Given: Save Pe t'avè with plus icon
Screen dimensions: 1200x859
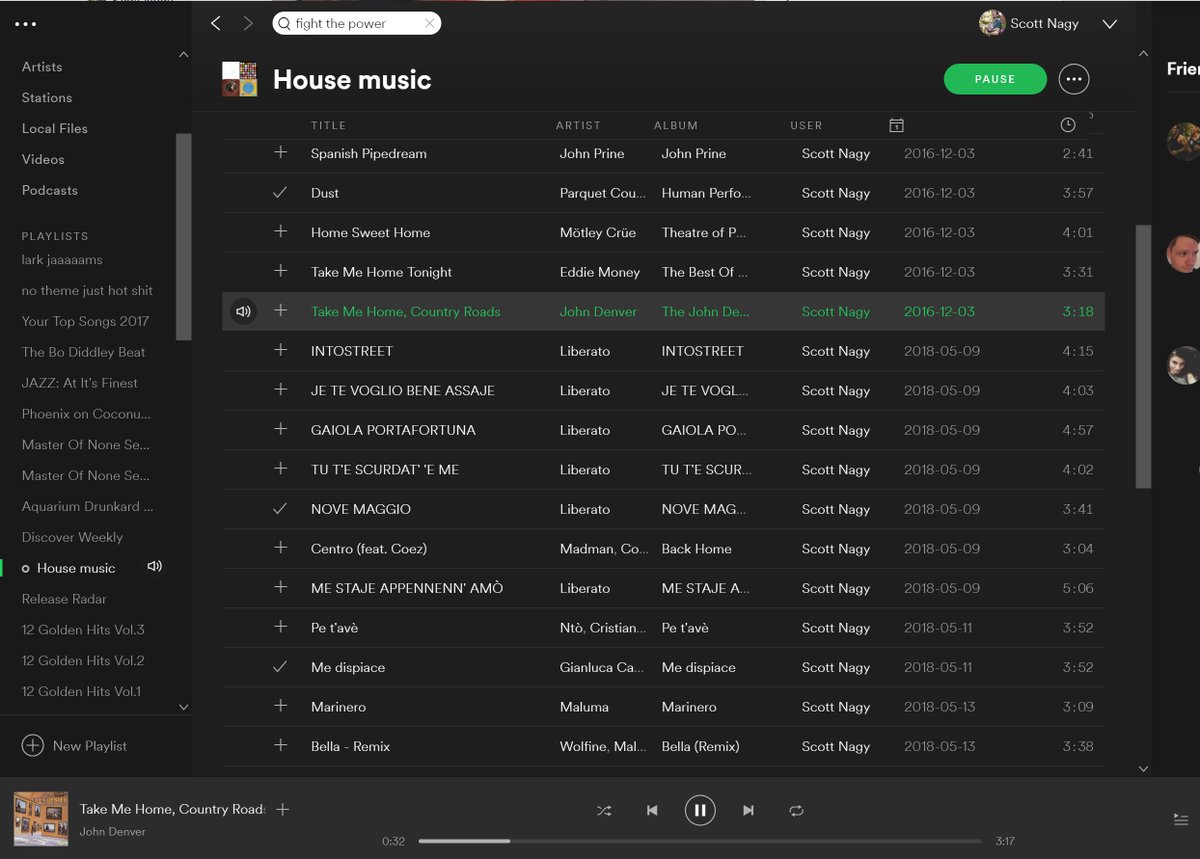Looking at the screenshot, I should 280,628.
